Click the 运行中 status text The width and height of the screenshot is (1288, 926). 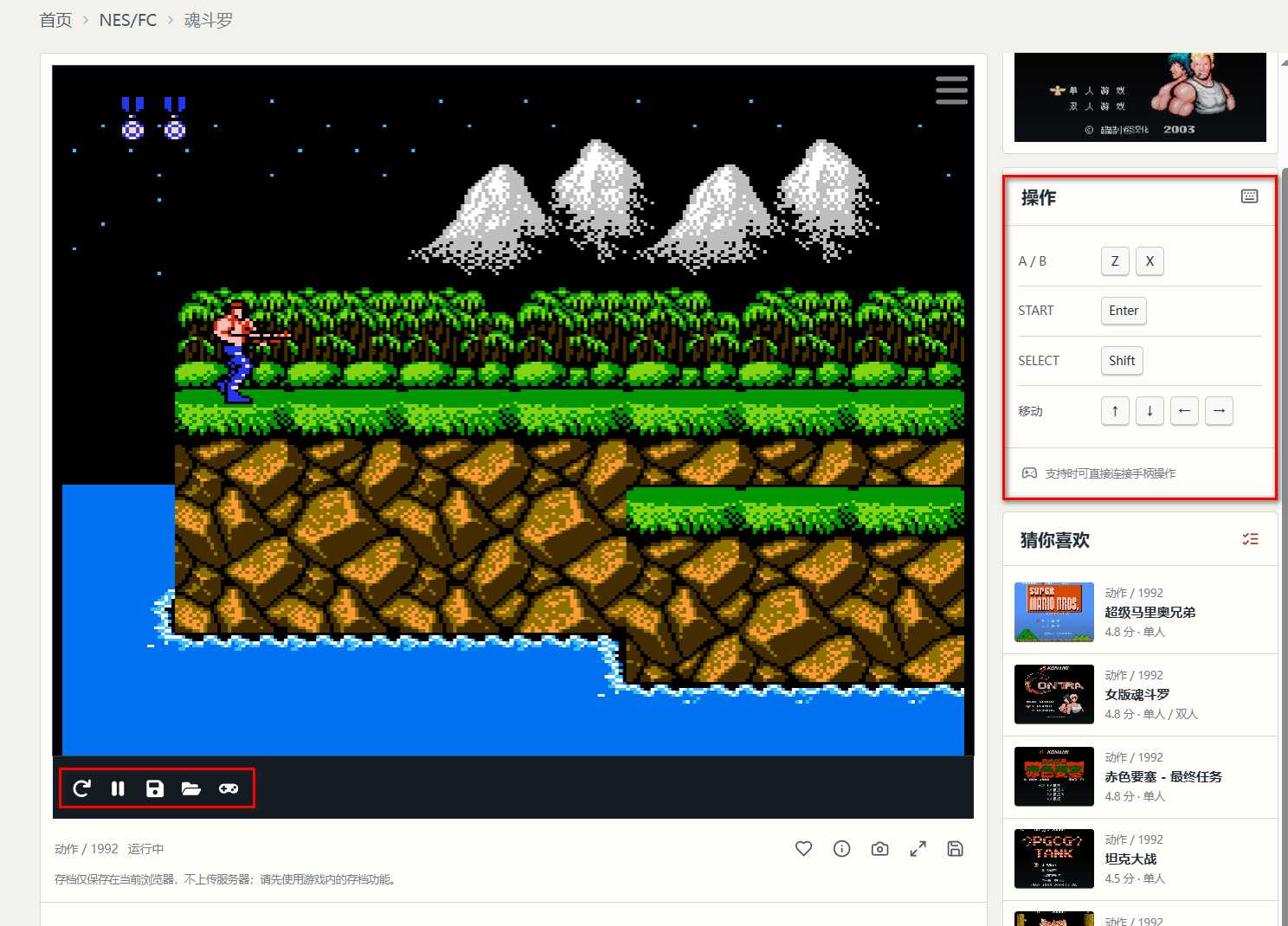tap(146, 849)
